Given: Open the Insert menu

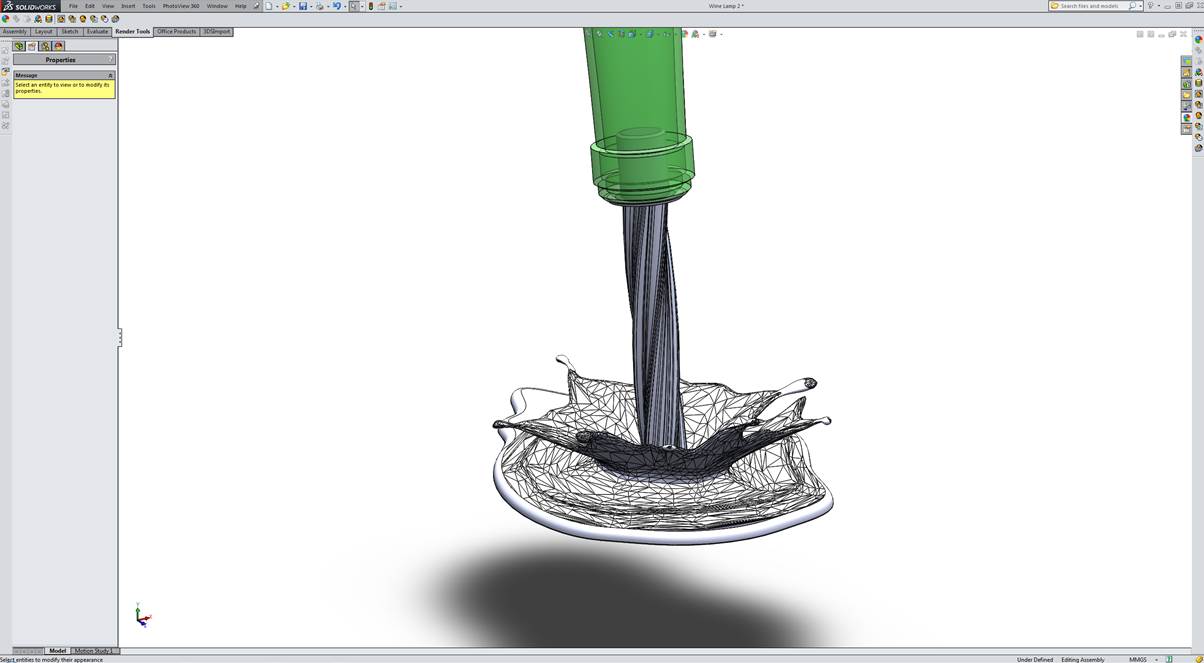Looking at the screenshot, I should (x=128, y=6).
